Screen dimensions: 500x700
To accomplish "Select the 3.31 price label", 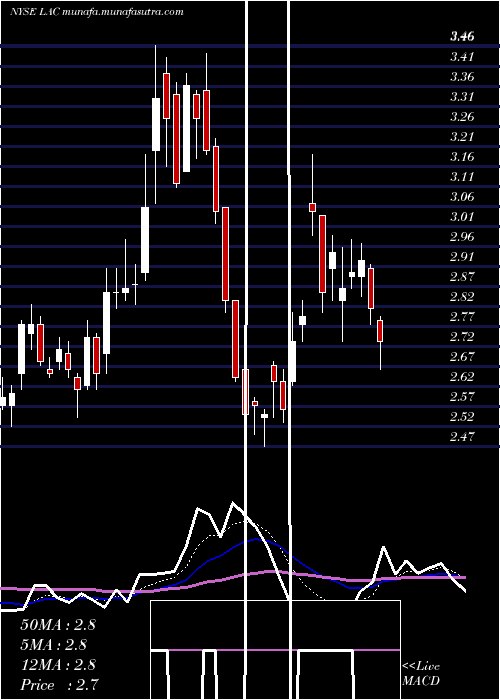I will tap(462, 97).
